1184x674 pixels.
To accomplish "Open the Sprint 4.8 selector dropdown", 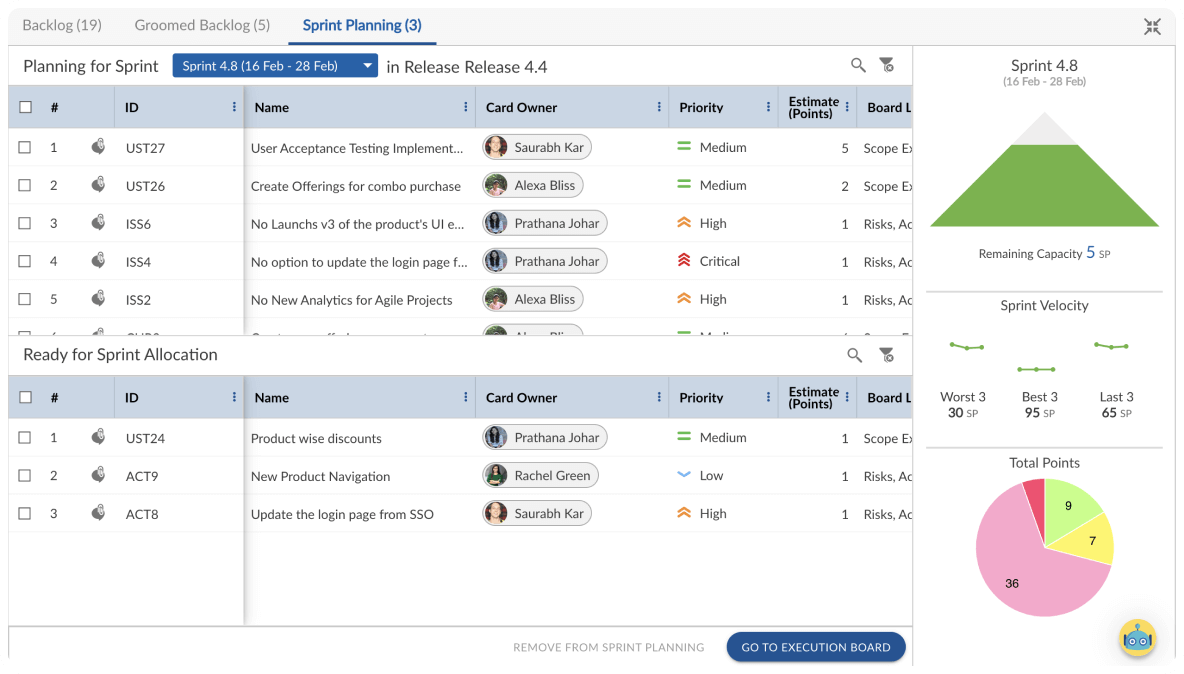I will (x=275, y=66).
